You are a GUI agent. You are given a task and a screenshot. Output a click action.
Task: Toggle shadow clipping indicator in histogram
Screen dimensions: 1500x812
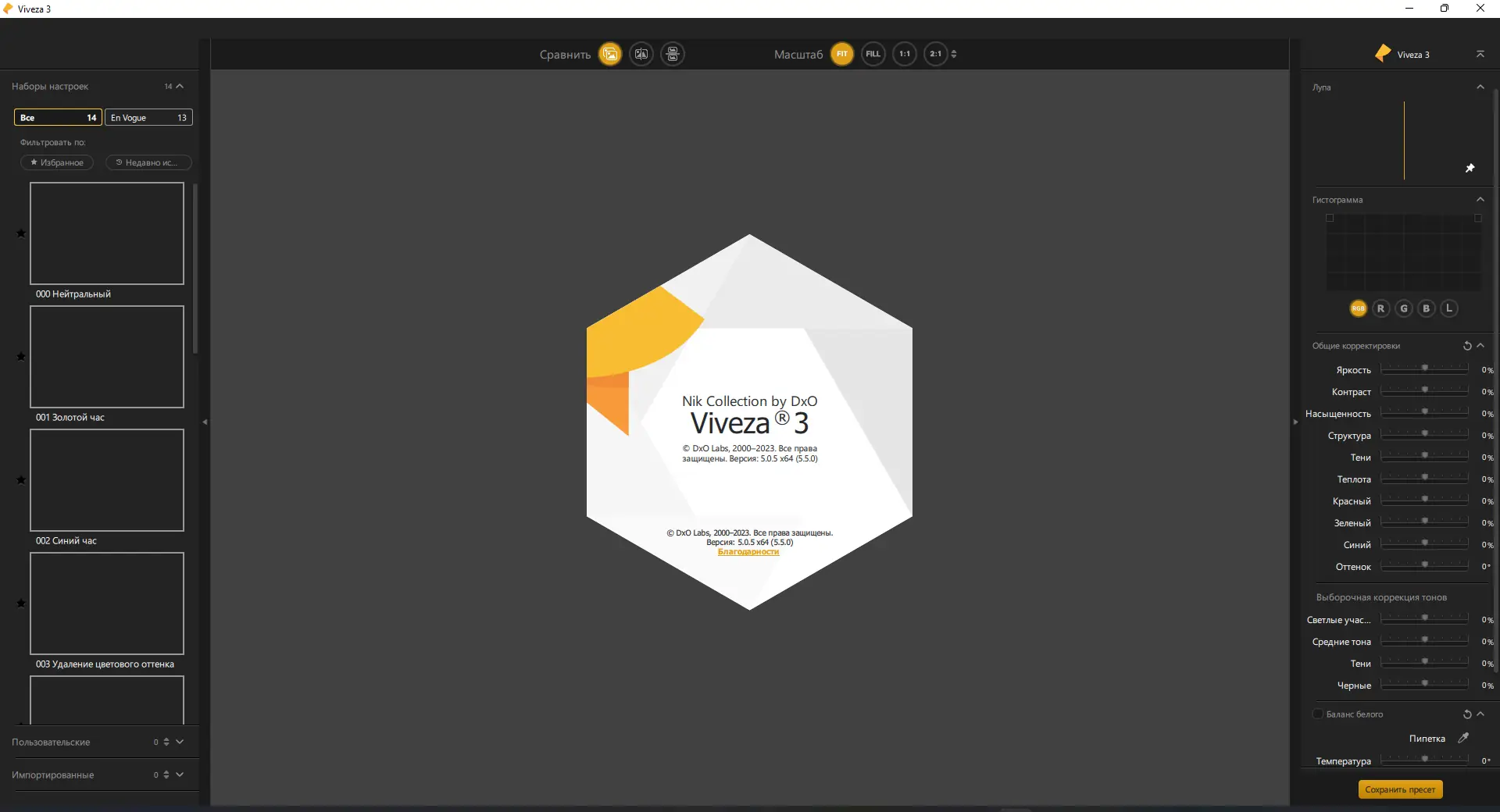pos(1330,219)
